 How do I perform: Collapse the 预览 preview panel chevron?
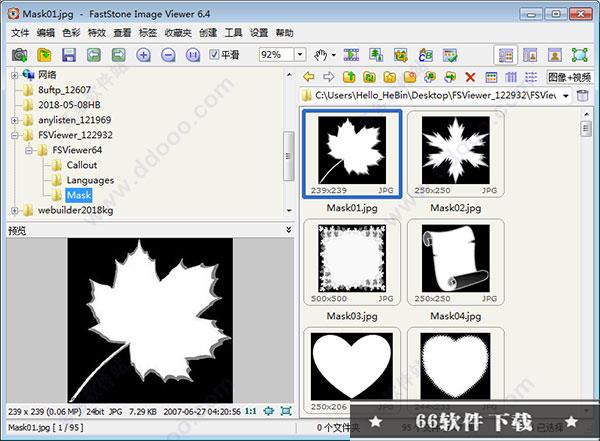288,230
